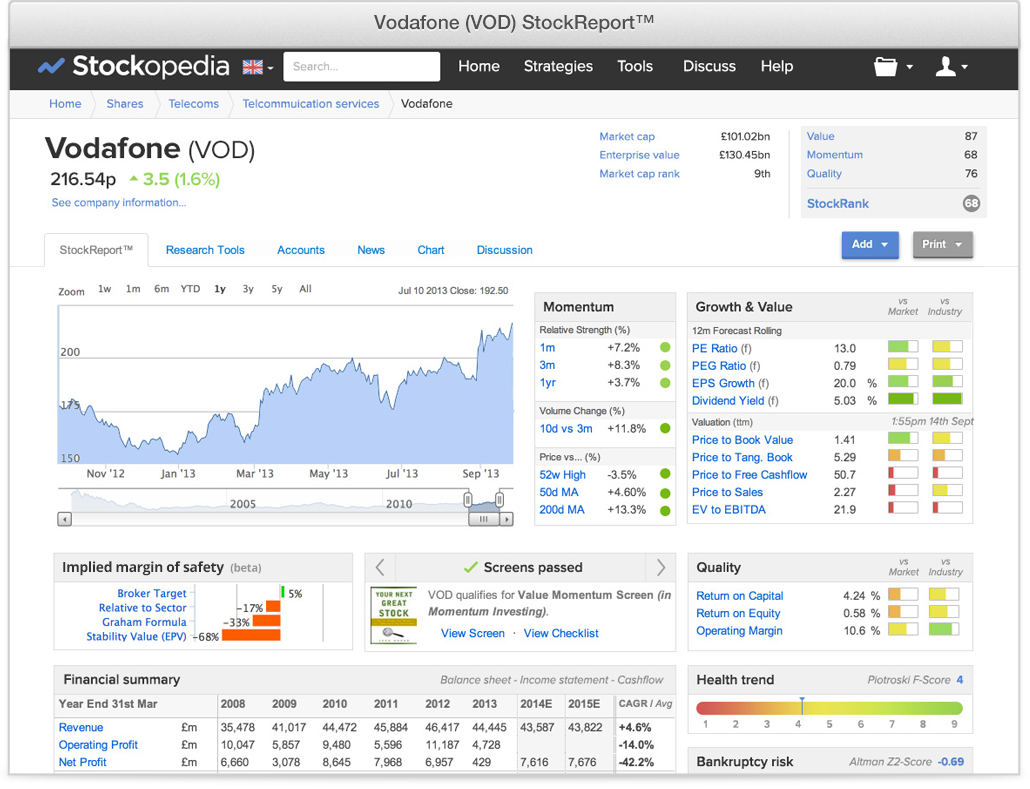Set chart zoom to 1w
The height and width of the screenshot is (789, 1030).
104,289
